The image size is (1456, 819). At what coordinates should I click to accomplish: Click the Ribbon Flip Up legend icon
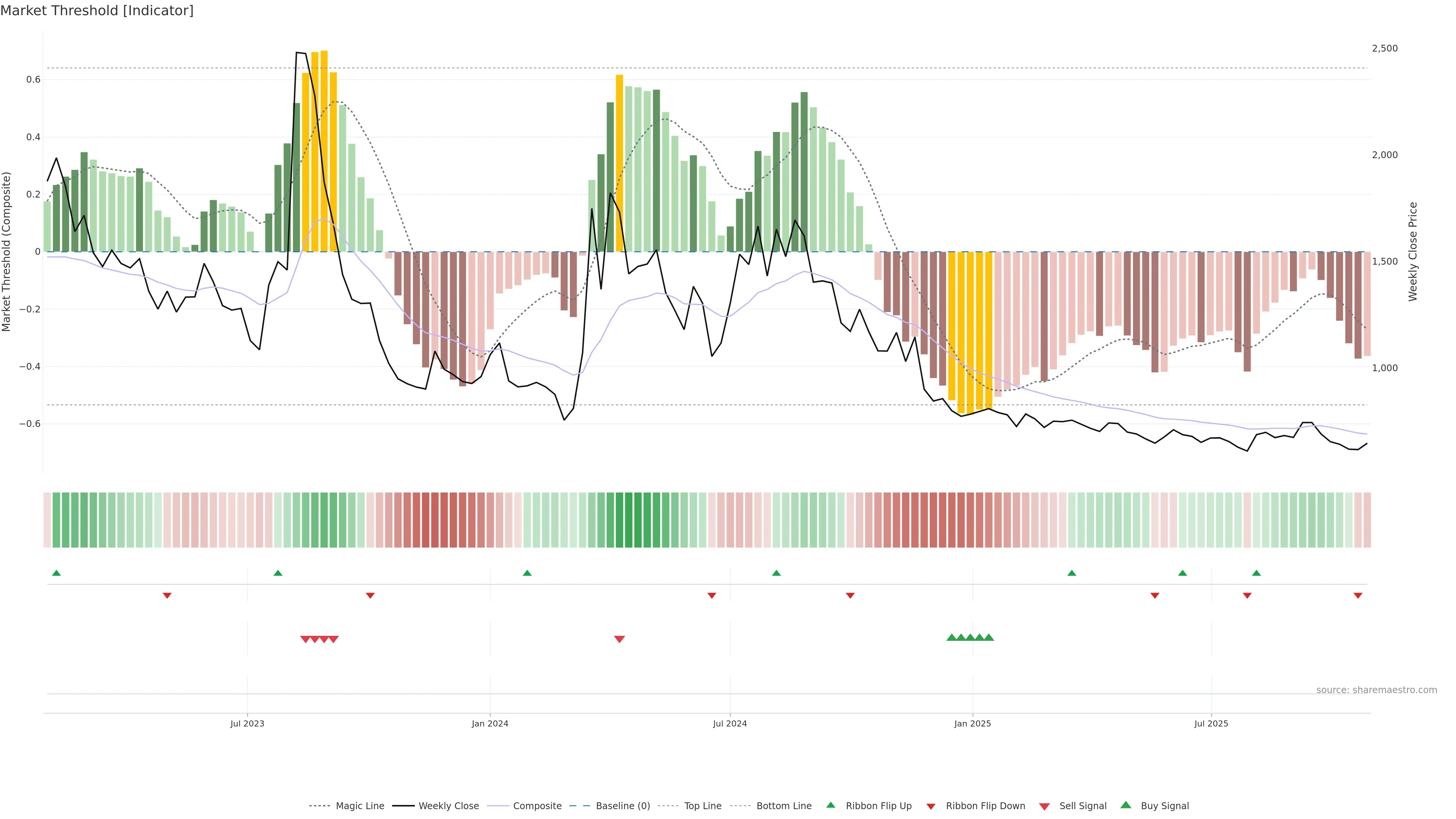tap(831, 805)
